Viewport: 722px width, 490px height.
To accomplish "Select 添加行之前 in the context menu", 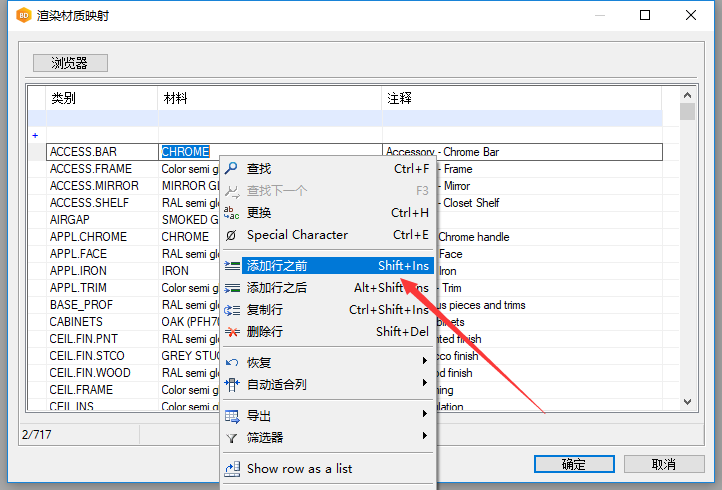I will pyautogui.click(x=328, y=266).
